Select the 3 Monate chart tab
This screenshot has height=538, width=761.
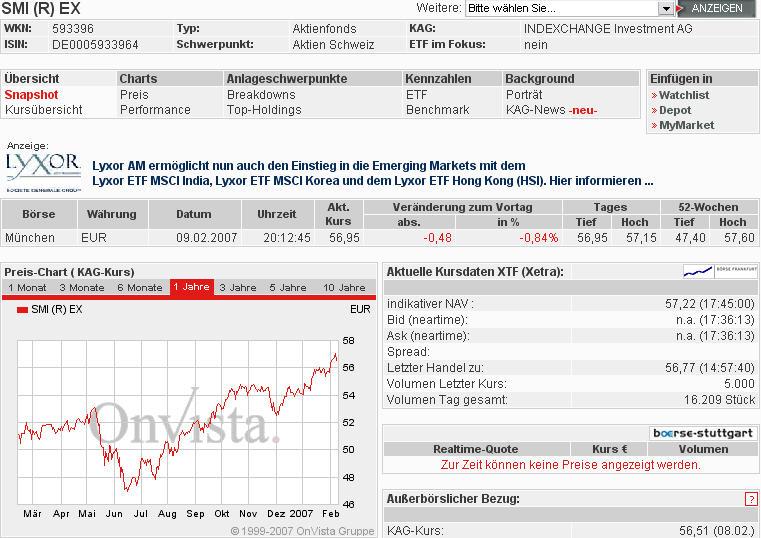coord(82,287)
